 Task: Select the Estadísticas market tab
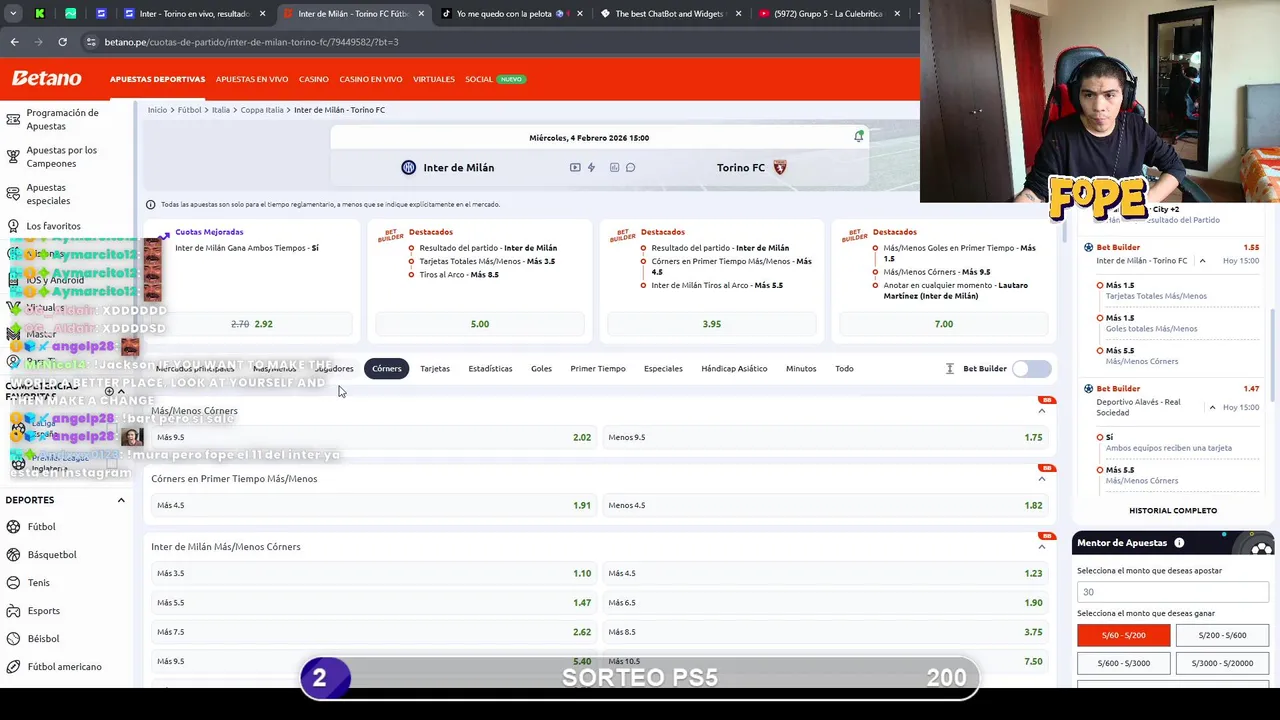[490, 369]
